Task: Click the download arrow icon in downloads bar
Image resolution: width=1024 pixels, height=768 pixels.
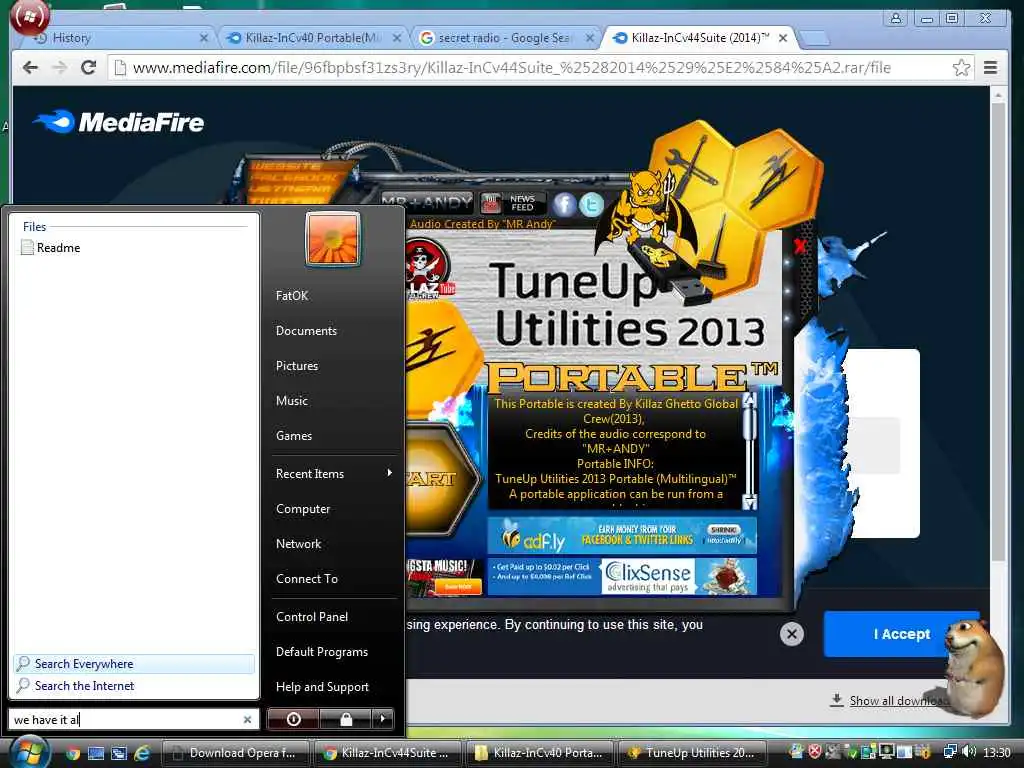Action: pos(836,700)
